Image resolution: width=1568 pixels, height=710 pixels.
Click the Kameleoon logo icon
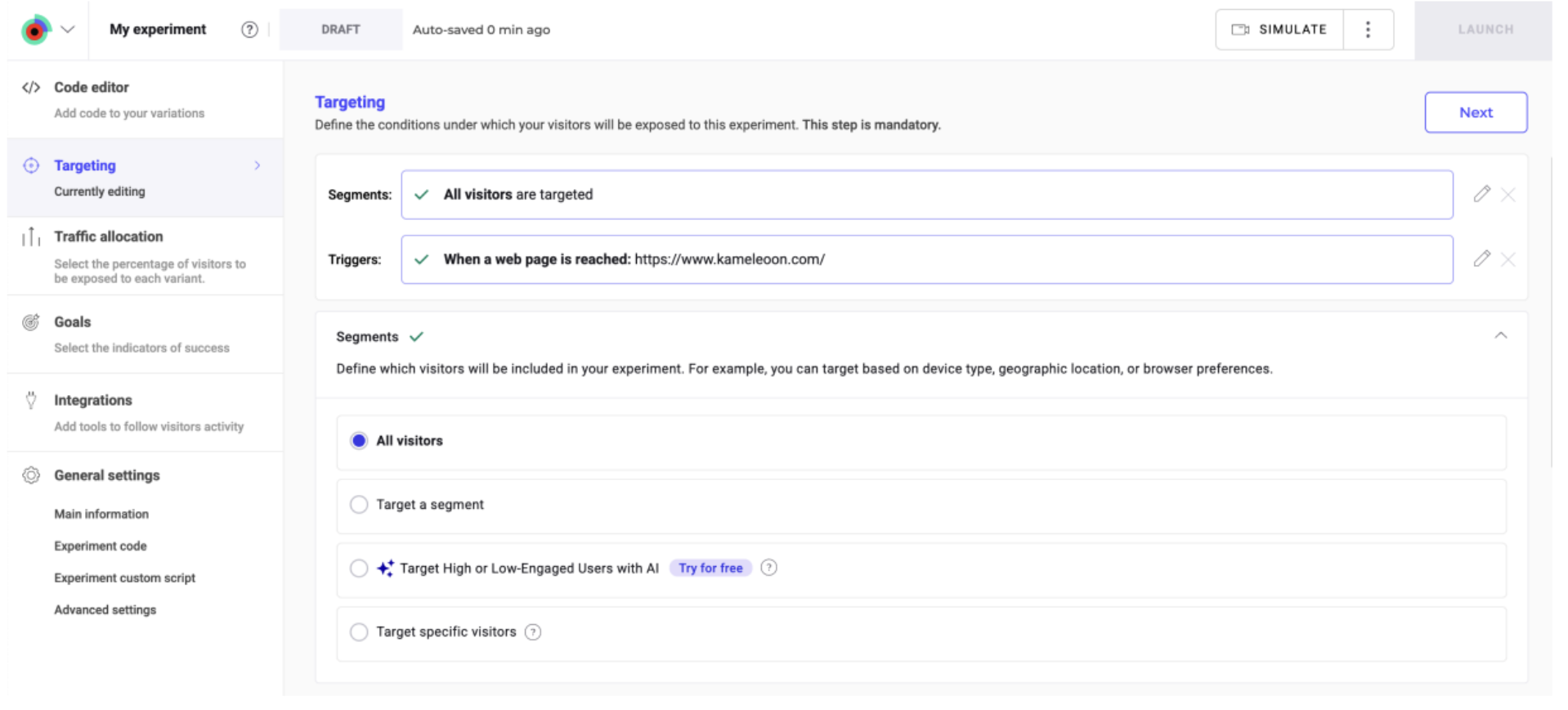pyautogui.click(x=35, y=30)
